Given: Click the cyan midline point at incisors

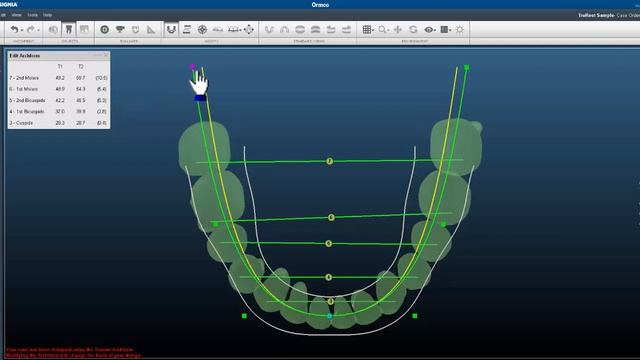Looking at the screenshot, I should pos(330,316).
